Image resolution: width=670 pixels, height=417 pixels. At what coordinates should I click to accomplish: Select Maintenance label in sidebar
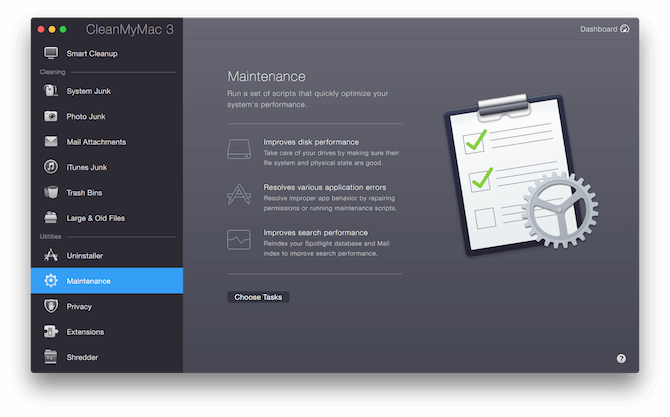click(88, 281)
